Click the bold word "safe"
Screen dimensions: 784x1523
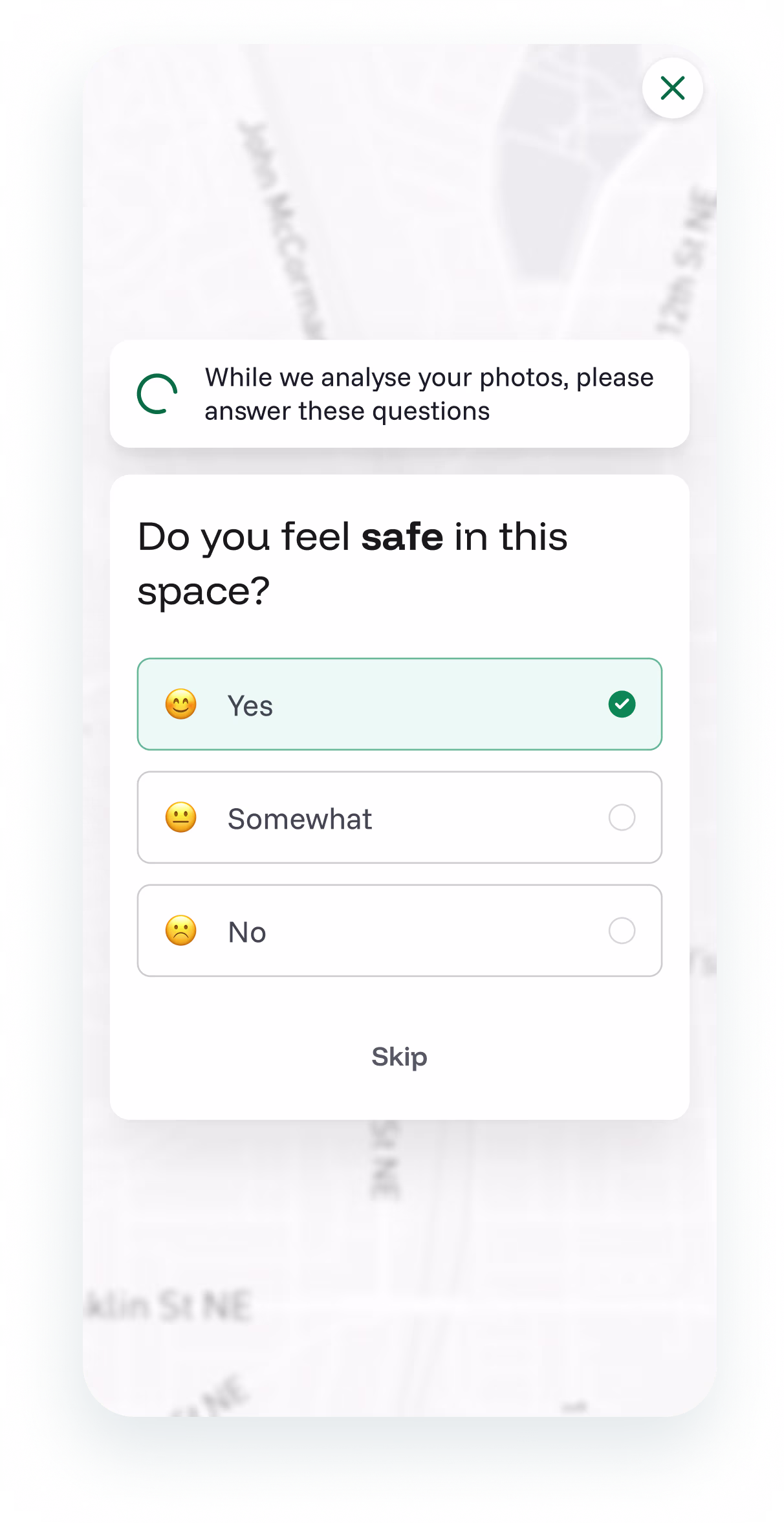(402, 537)
